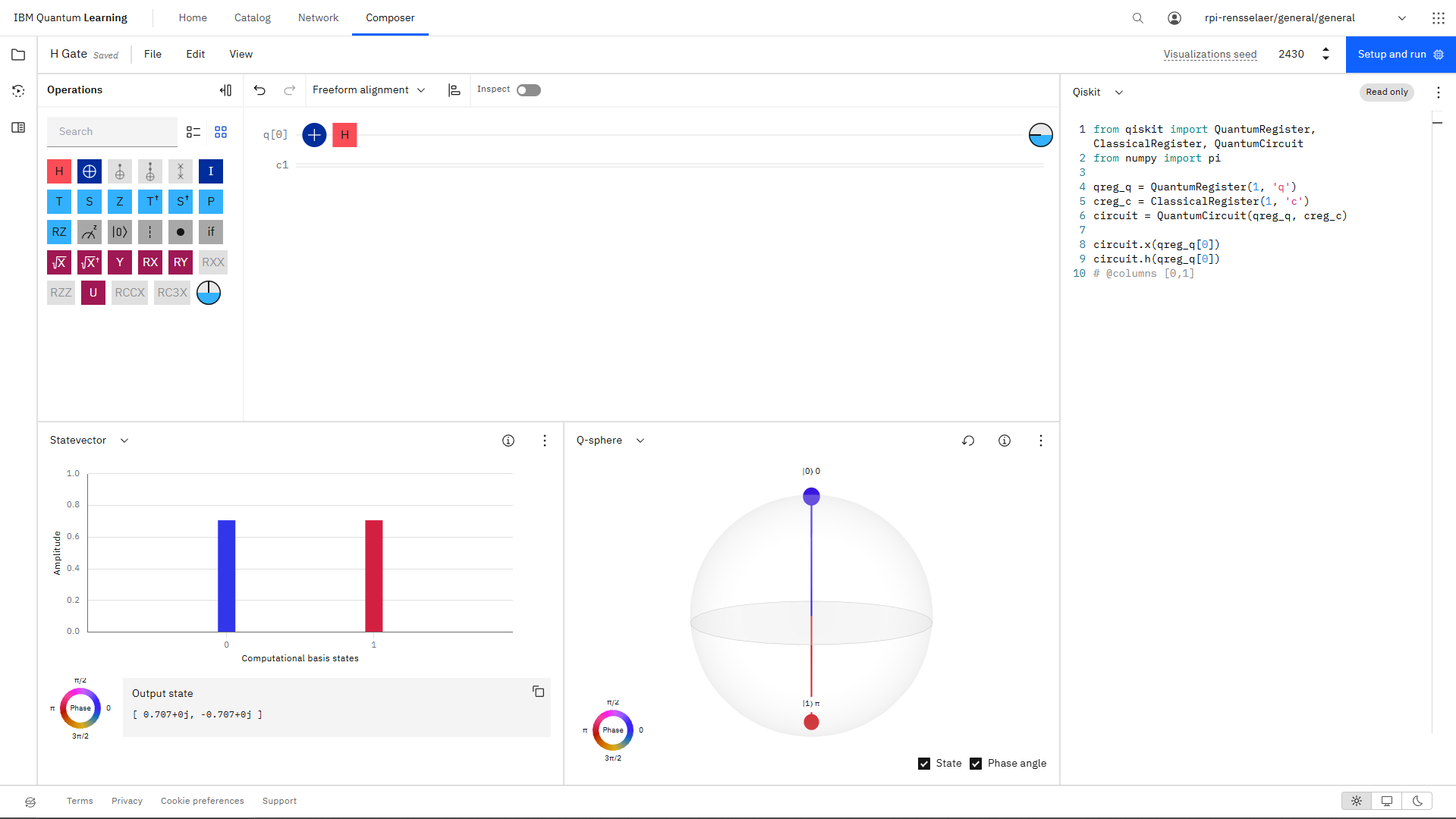
Task: Select the CNOT gate in Operations
Action: click(90, 171)
